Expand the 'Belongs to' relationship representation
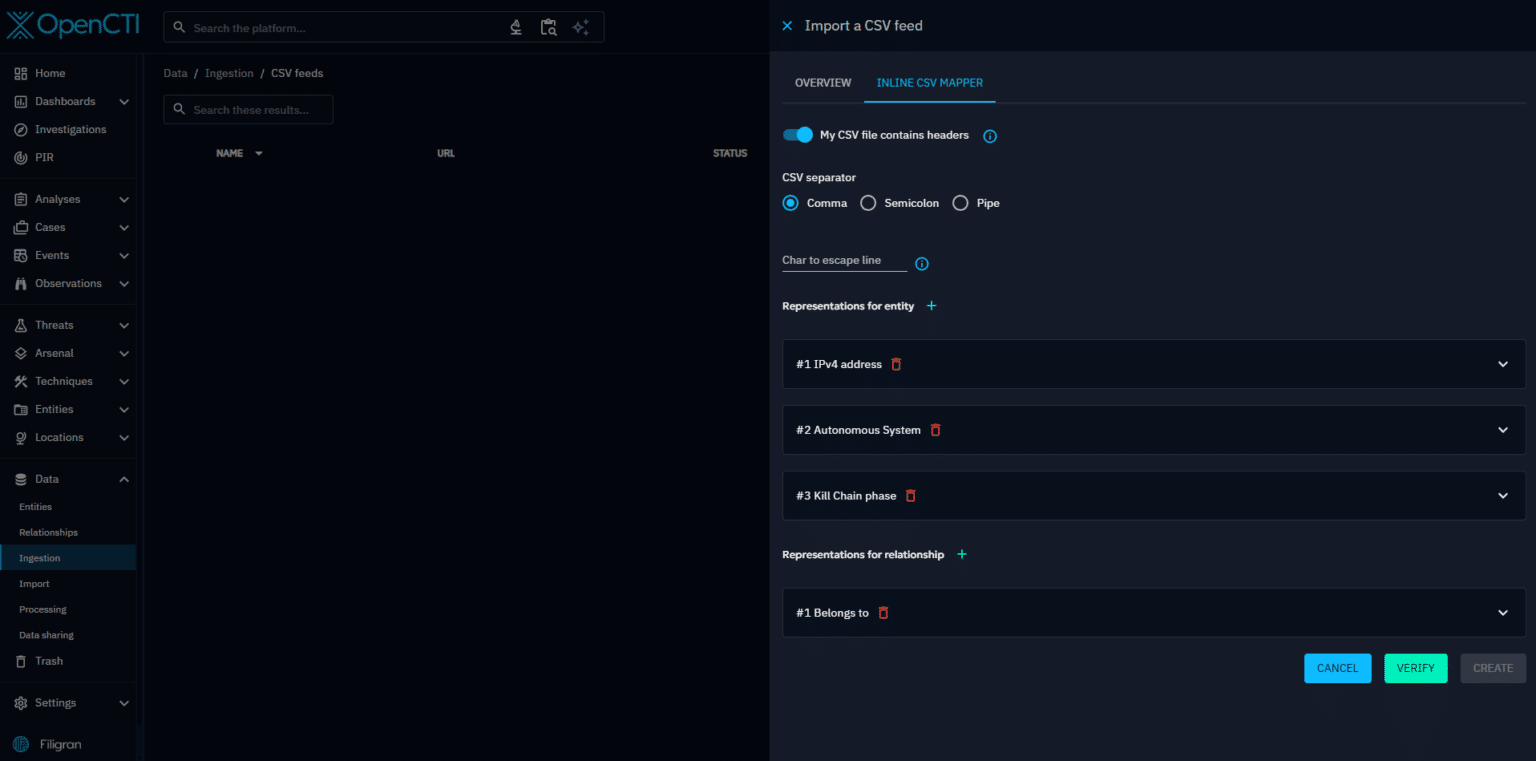Viewport: 1536px width, 761px height. [1502, 612]
